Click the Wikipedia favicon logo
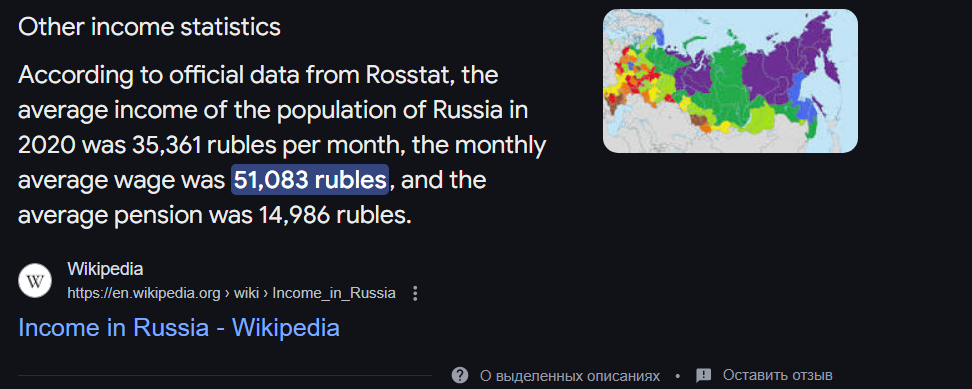This screenshot has height=389, width=972. [x=35, y=281]
